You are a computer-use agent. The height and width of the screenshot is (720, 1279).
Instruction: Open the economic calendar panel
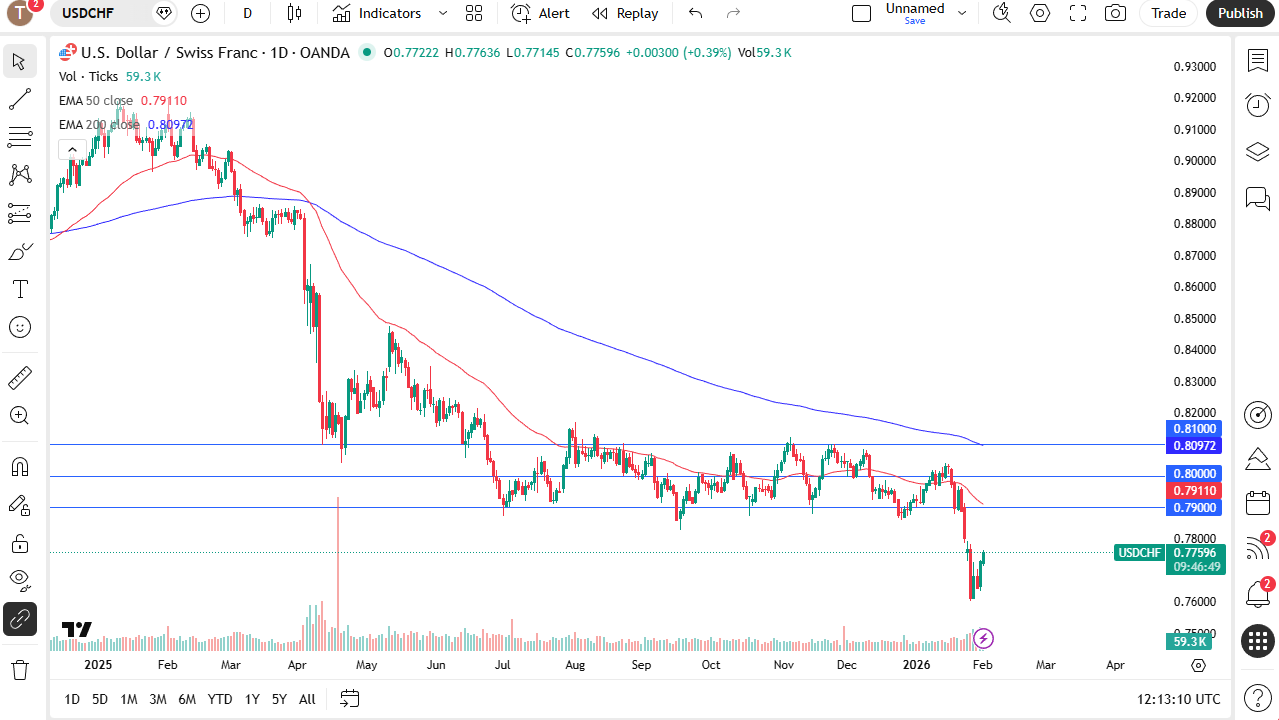[x=1258, y=503]
